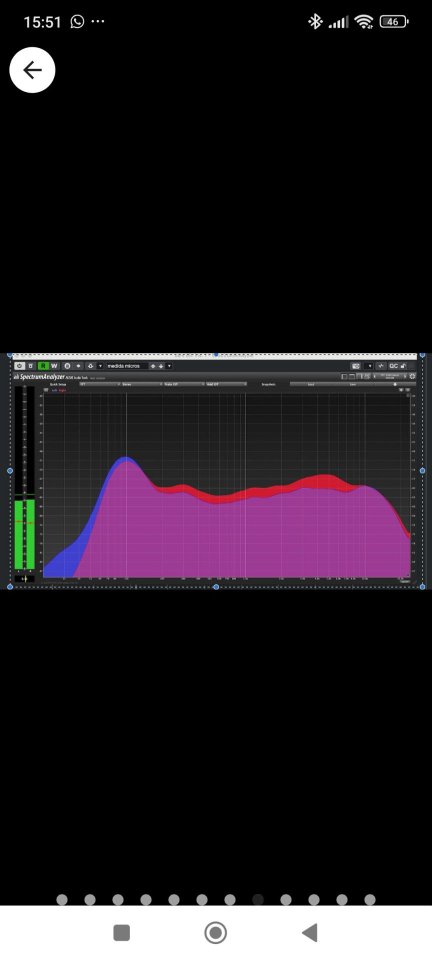
Task: Open the Stereo channel mode dropdown
Action: 141,384
